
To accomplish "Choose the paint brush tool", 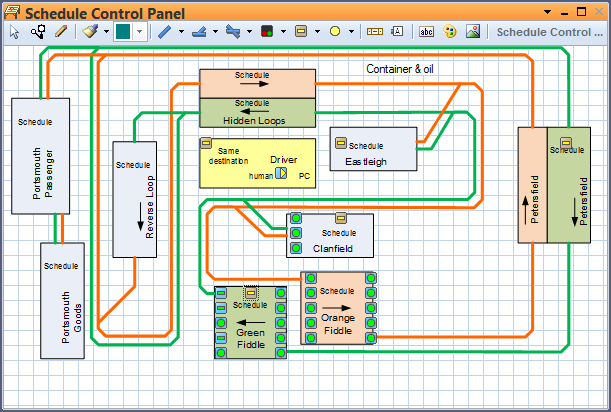I will (x=89, y=31).
